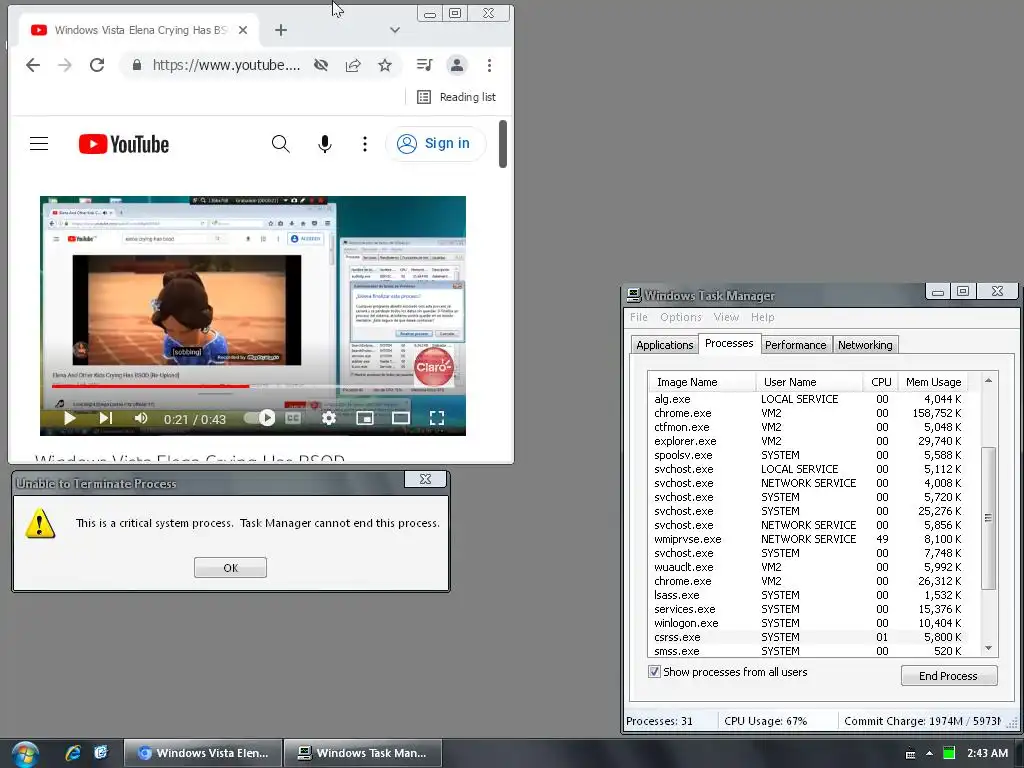Select the wmiprvse.exe process
The width and height of the screenshot is (1024, 768).
807,539
